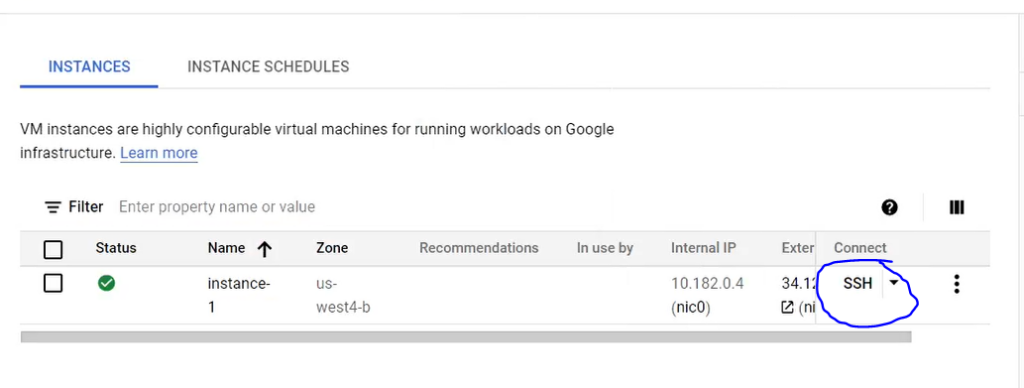Screen dimensions: 1024x388
Task: Tick the instance-1 row checkbox
Action: coord(52,283)
